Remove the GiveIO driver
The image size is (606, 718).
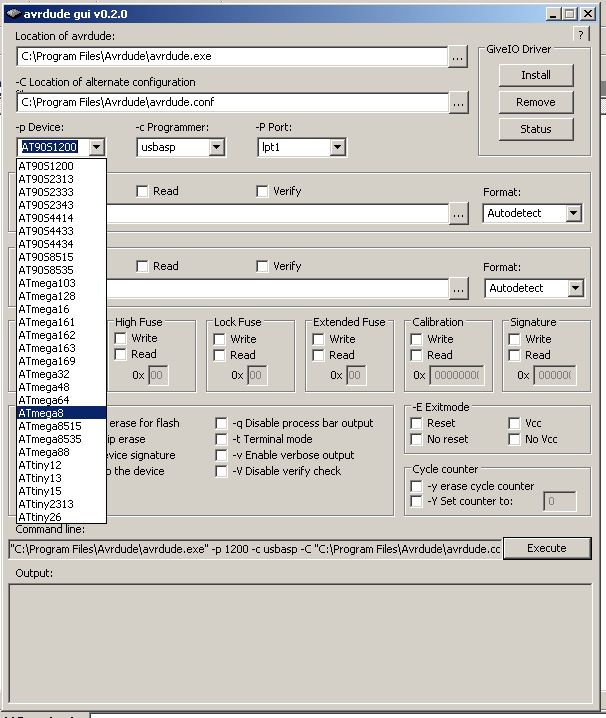[536, 102]
